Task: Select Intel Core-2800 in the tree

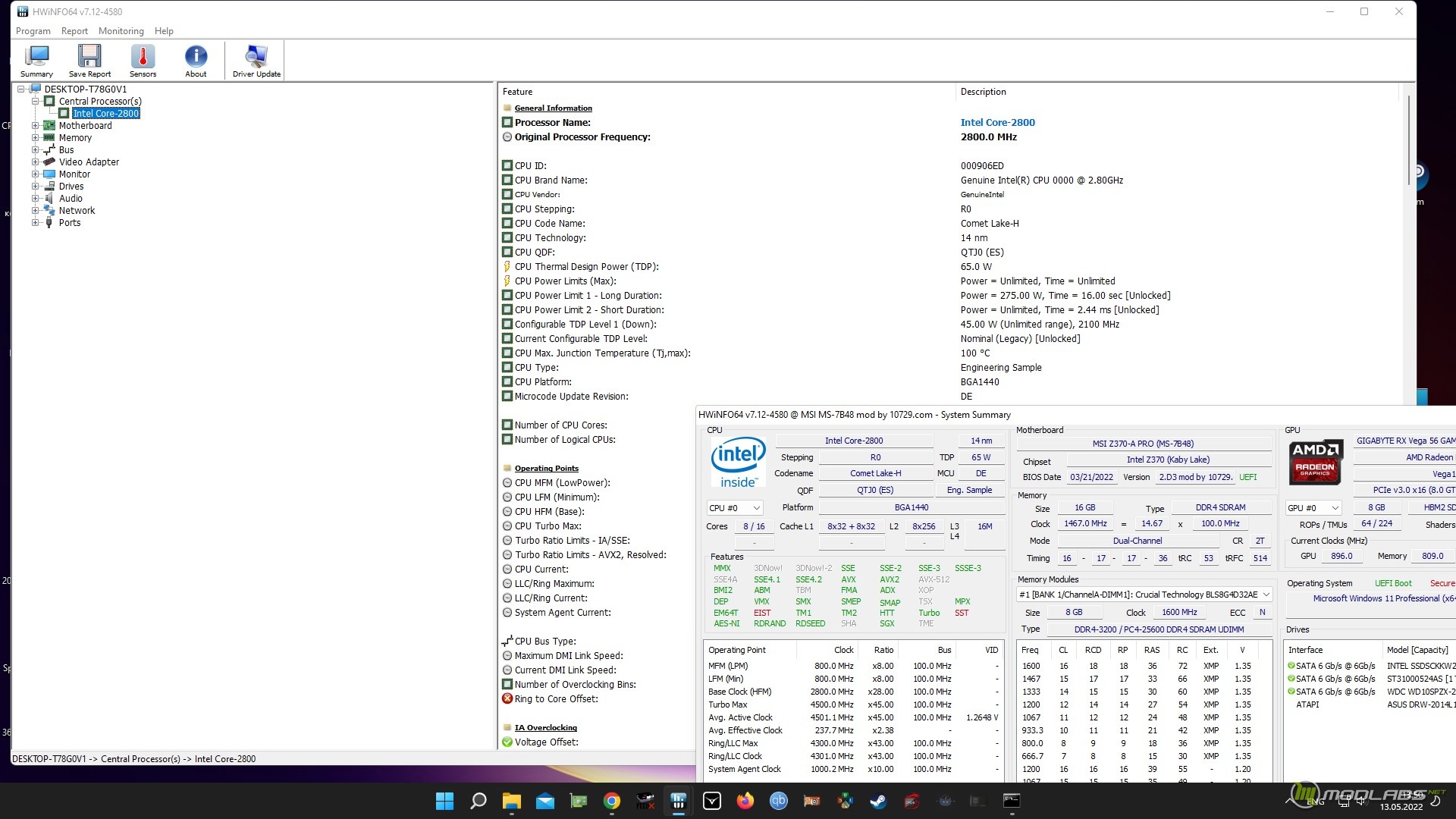Action: click(106, 113)
